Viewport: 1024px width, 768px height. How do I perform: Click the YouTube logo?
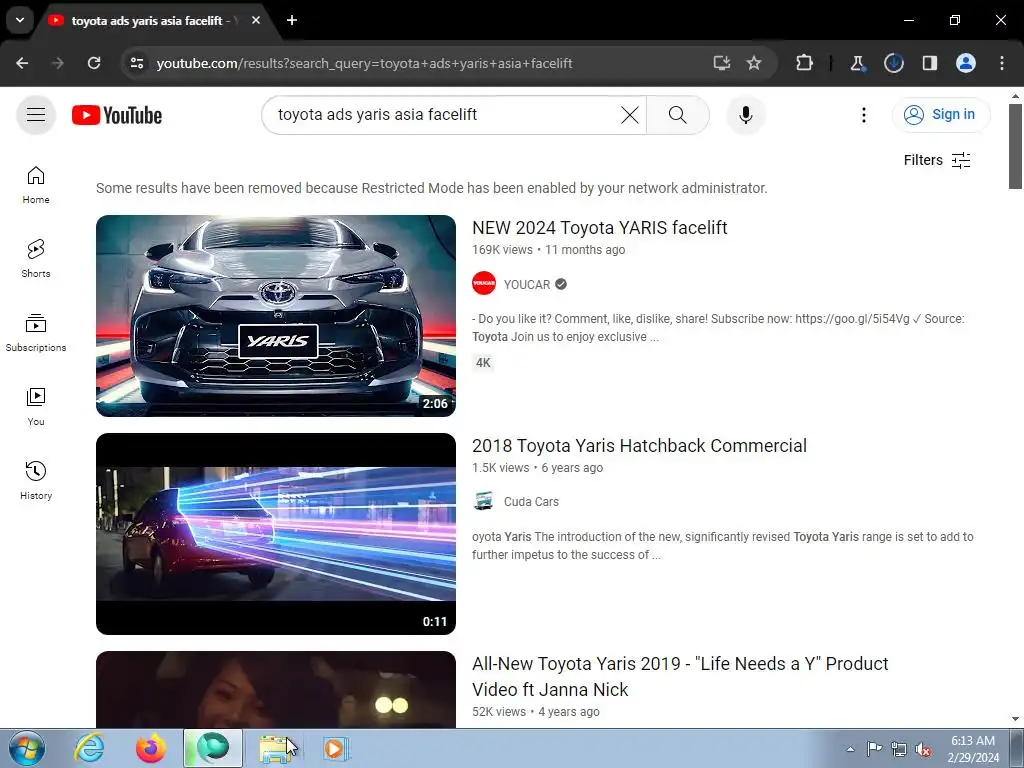coord(117,115)
